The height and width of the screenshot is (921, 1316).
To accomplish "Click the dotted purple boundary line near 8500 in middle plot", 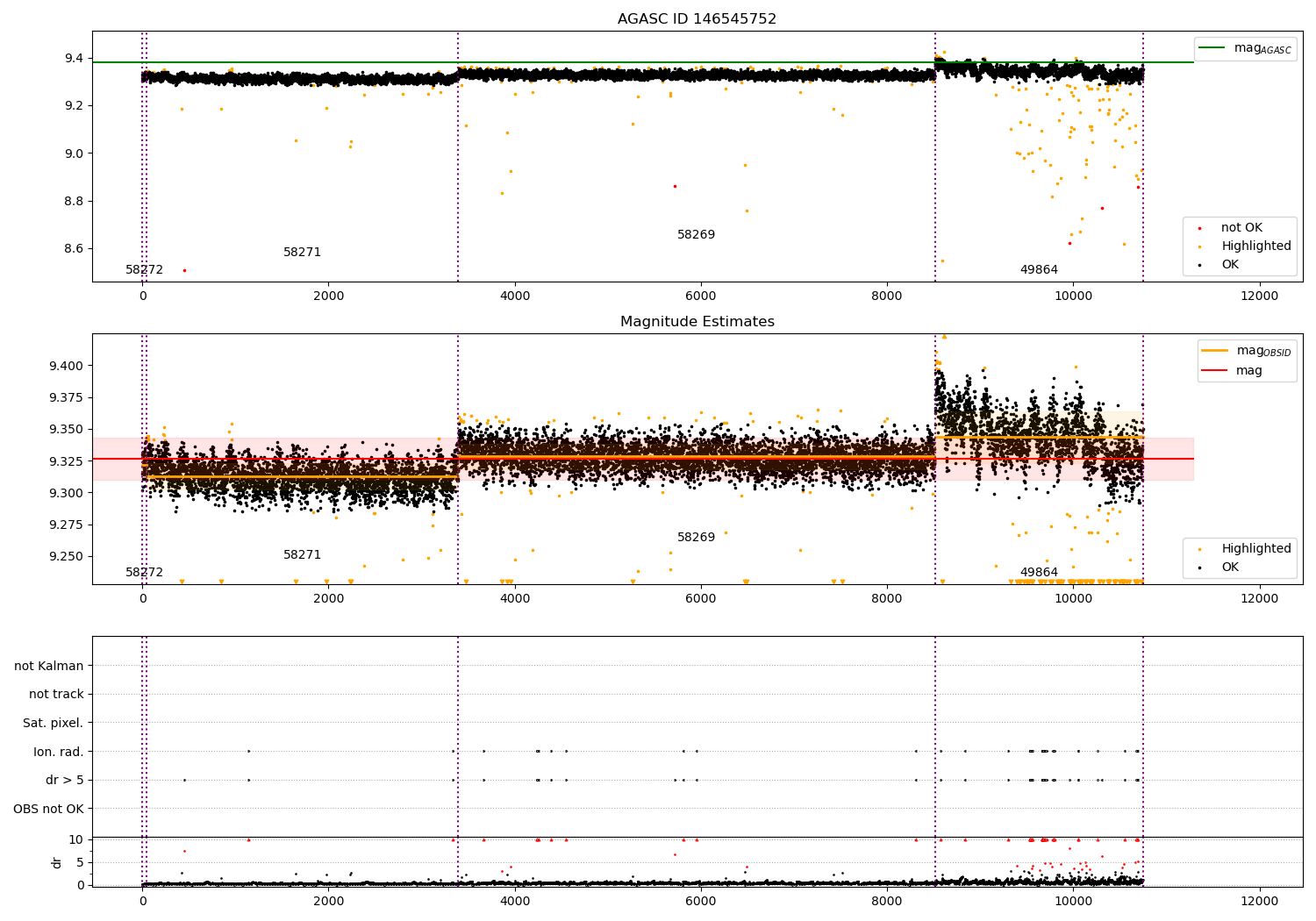I will coord(935,459).
